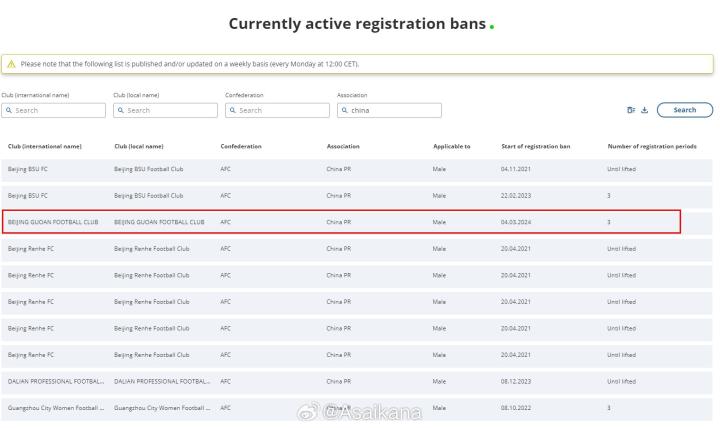The height and width of the screenshot is (428, 720).
Task: Sort by Confederation column header
Action: [x=241, y=147]
